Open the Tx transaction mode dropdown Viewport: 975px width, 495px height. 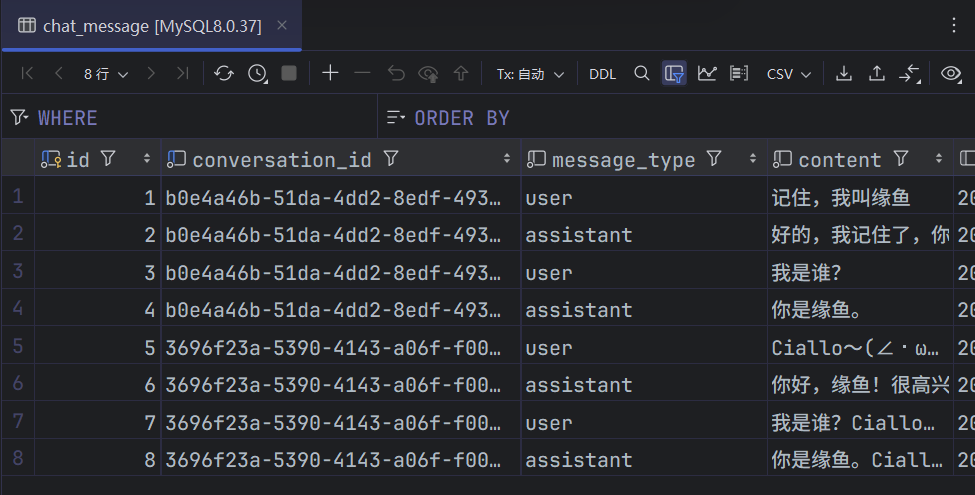530,74
